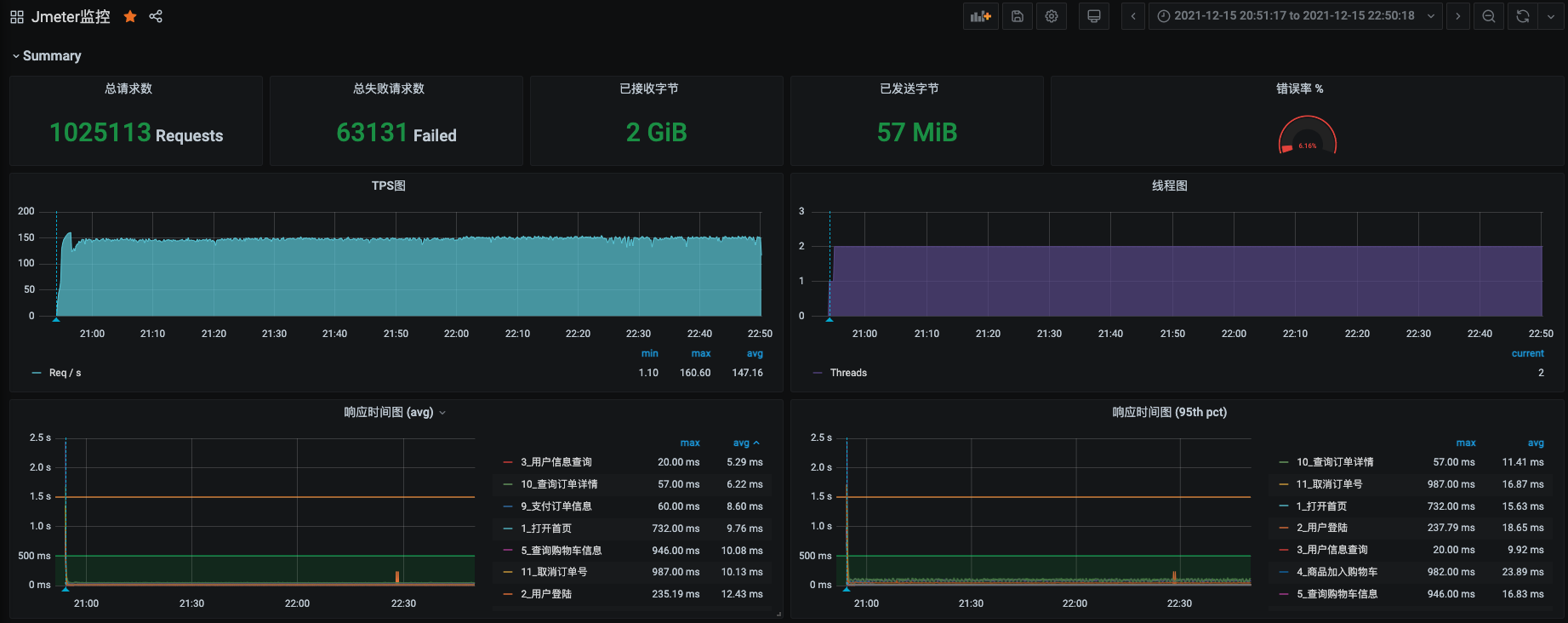Open the TPS图 panel title menu

coord(389,186)
